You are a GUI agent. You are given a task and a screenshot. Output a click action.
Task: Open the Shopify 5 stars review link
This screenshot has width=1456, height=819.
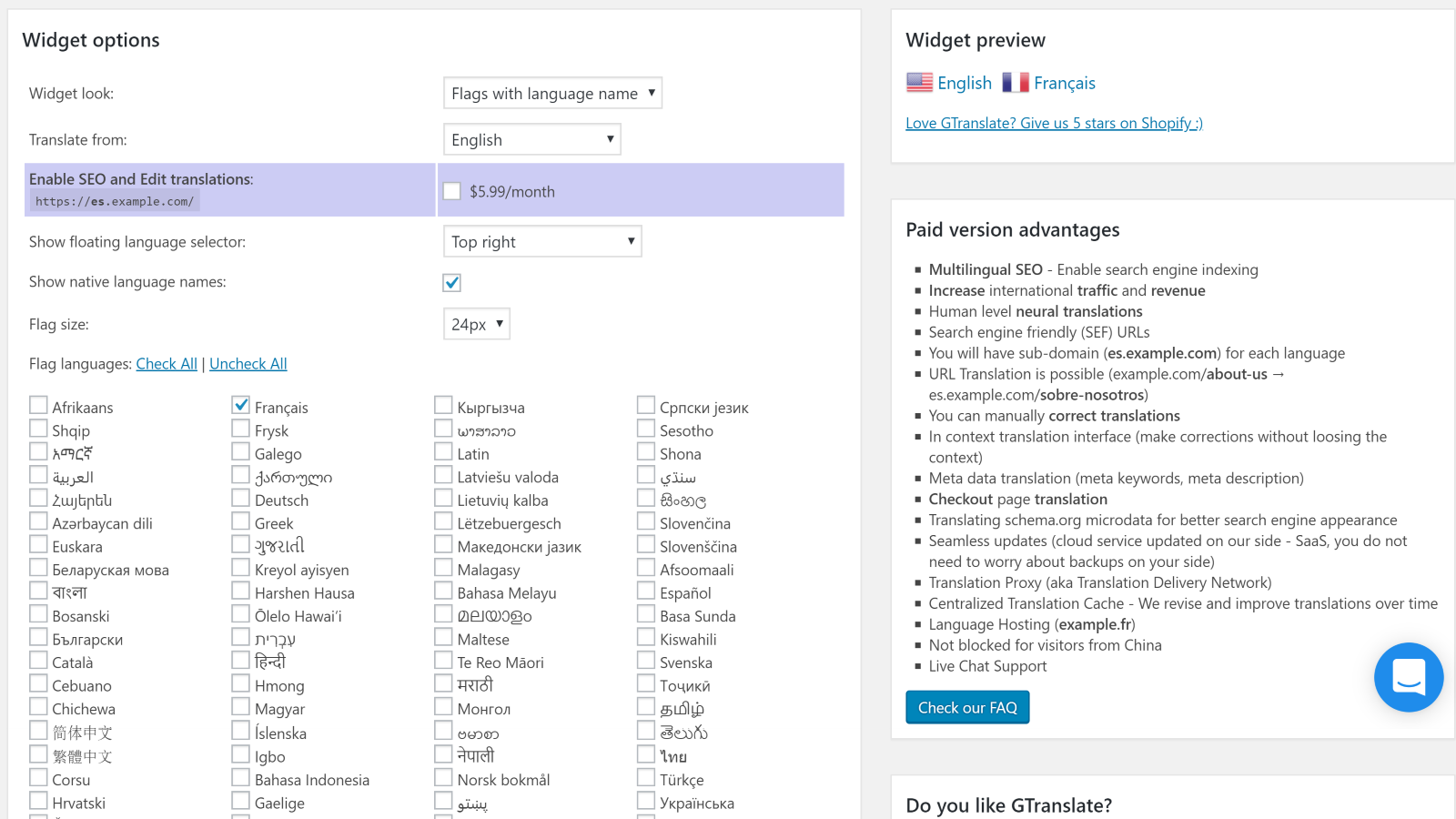(x=1054, y=124)
